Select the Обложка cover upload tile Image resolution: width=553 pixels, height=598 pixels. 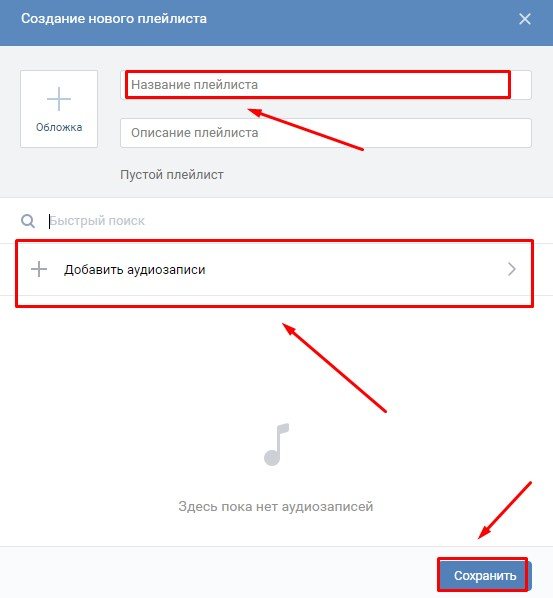(59, 109)
